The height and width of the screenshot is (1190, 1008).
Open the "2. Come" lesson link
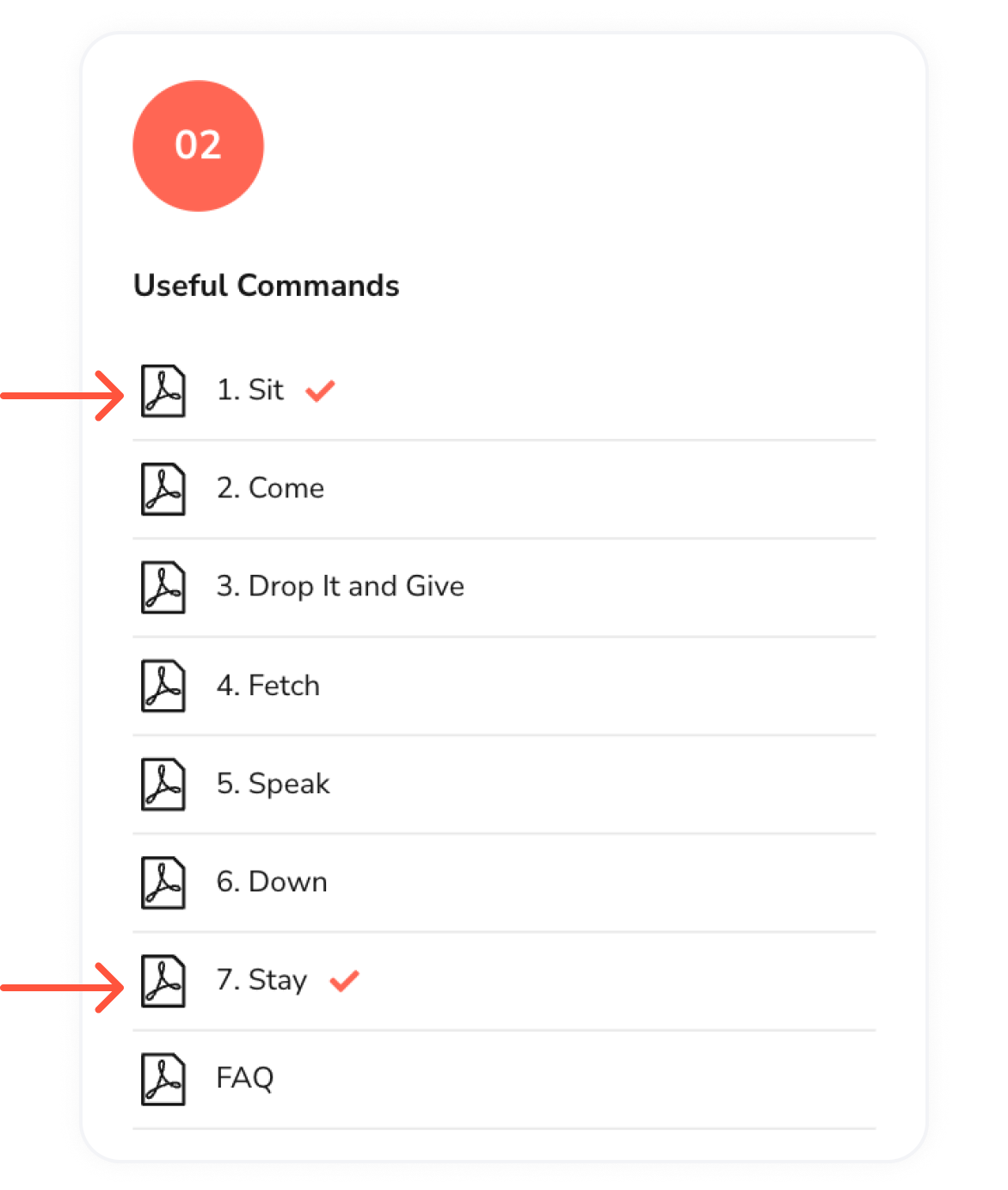270,488
